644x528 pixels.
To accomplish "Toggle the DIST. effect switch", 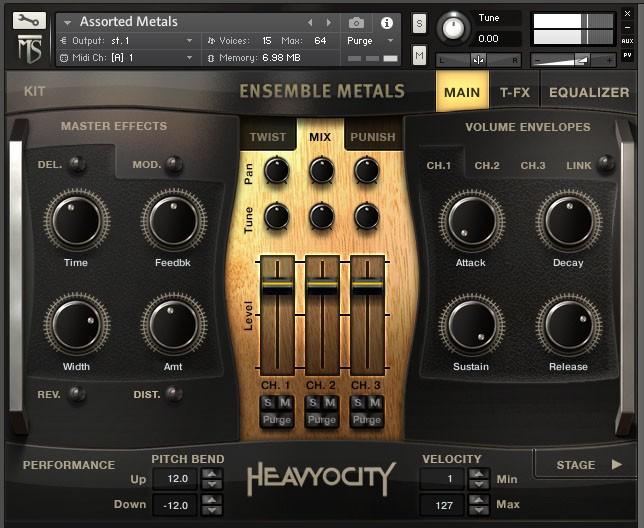I will click(x=174, y=394).
